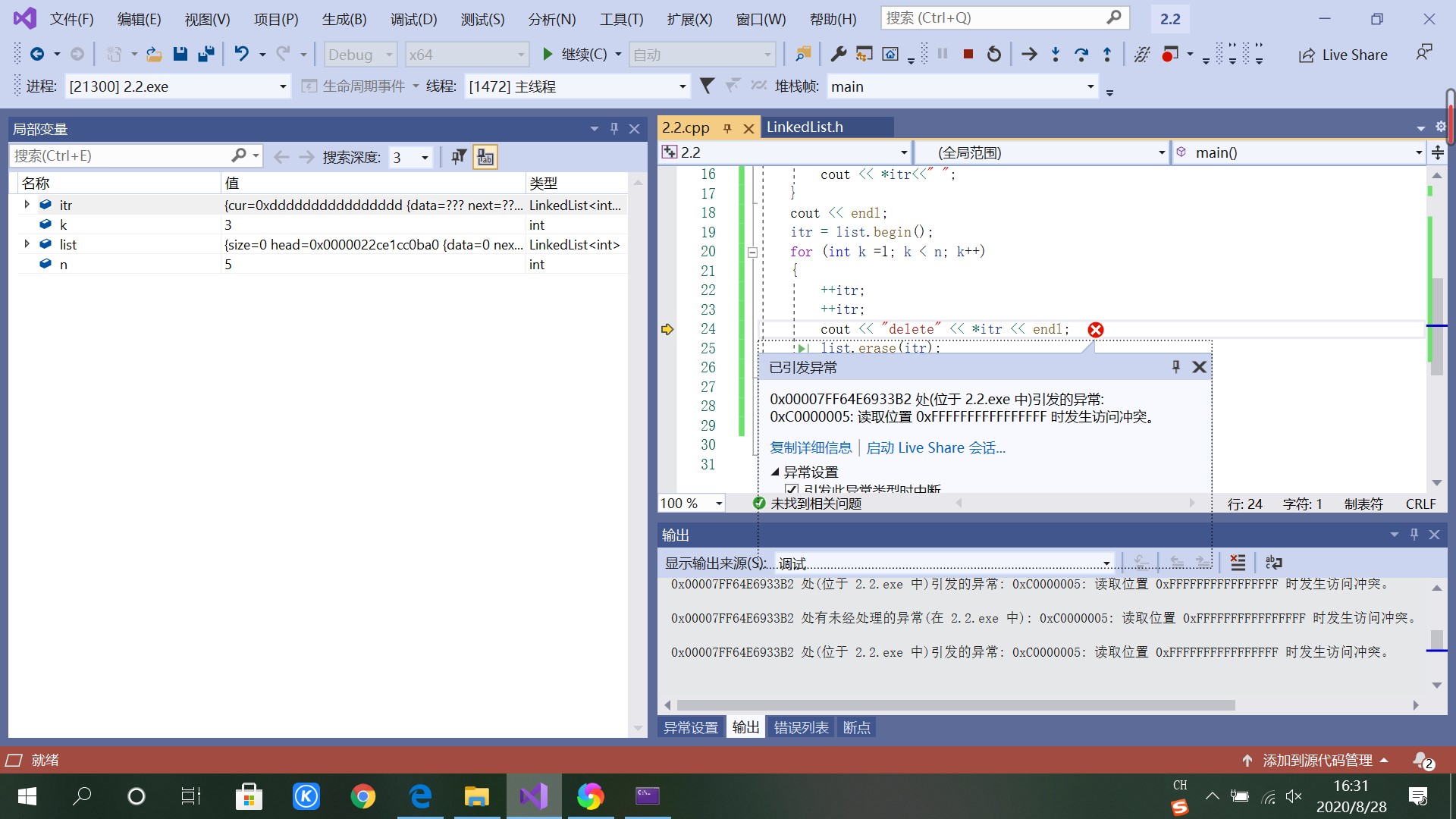Pin the exception popup
Image resolution: width=1456 pixels, height=819 pixels.
pos(1176,367)
